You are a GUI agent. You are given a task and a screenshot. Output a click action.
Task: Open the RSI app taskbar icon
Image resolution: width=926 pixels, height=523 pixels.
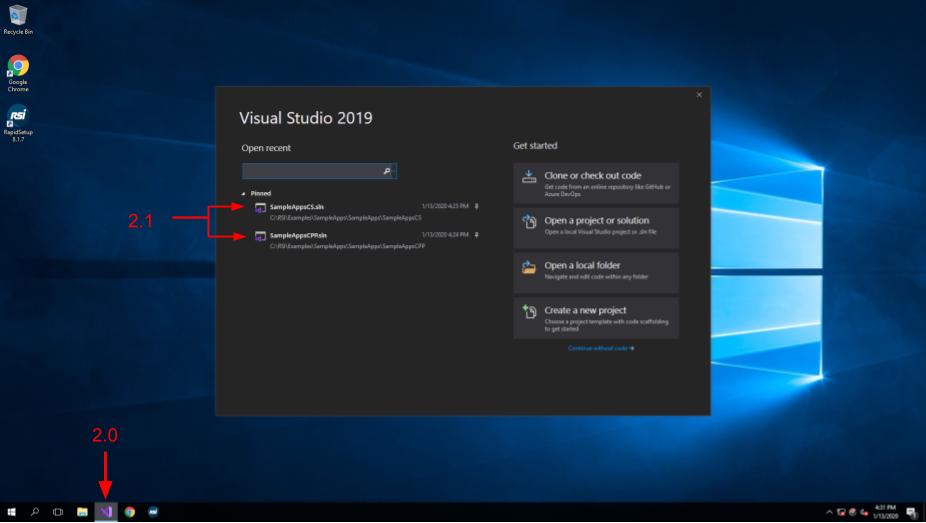pos(153,512)
